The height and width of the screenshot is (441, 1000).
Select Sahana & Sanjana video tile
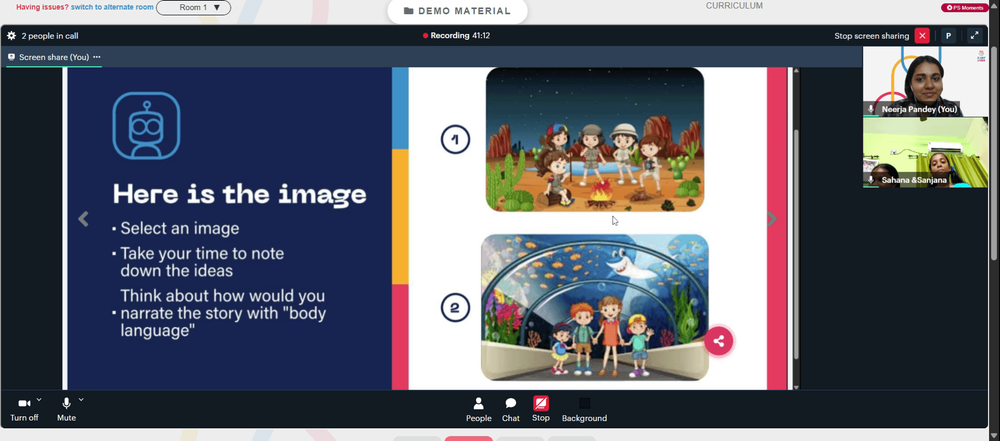[x=925, y=153]
